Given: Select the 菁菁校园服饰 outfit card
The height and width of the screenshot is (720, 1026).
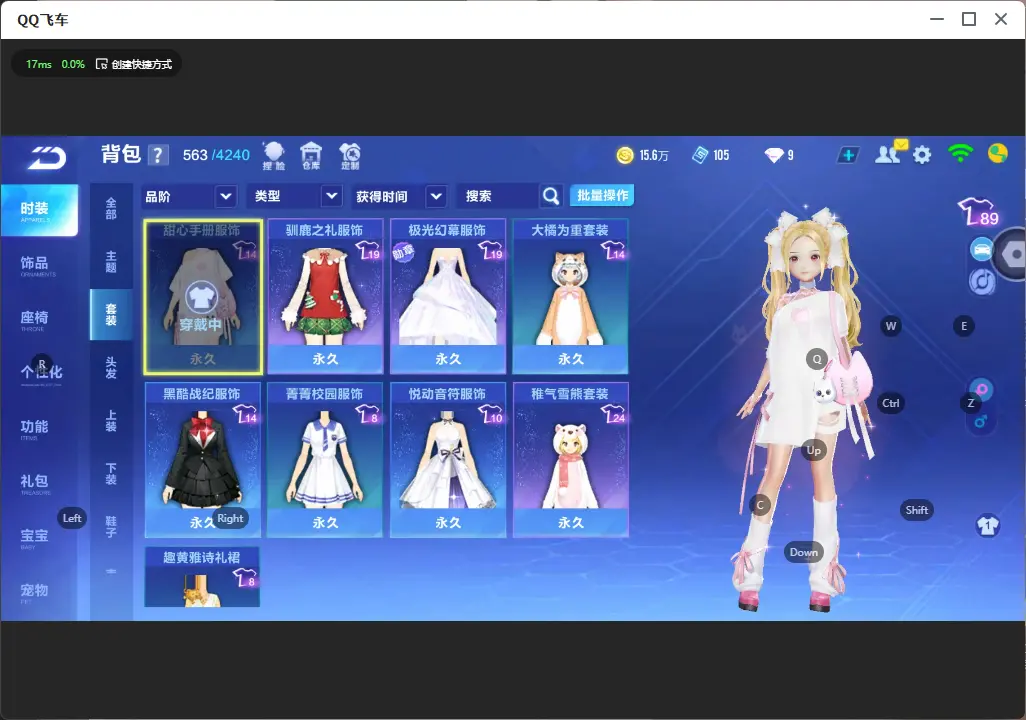Looking at the screenshot, I should point(325,460).
